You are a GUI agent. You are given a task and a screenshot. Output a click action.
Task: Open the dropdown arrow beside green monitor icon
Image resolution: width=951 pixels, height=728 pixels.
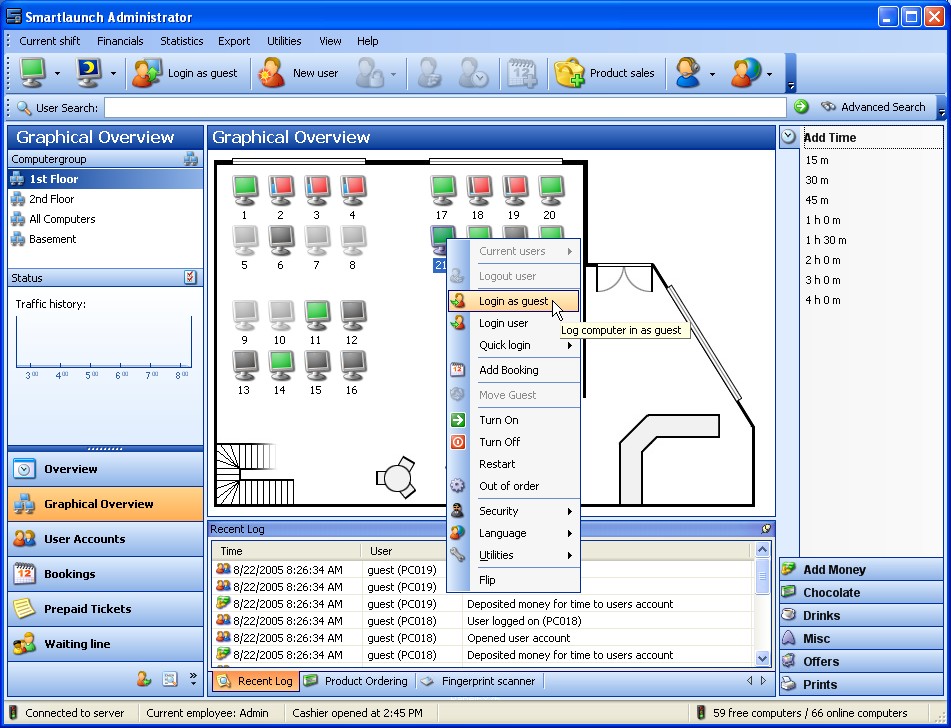pos(57,73)
